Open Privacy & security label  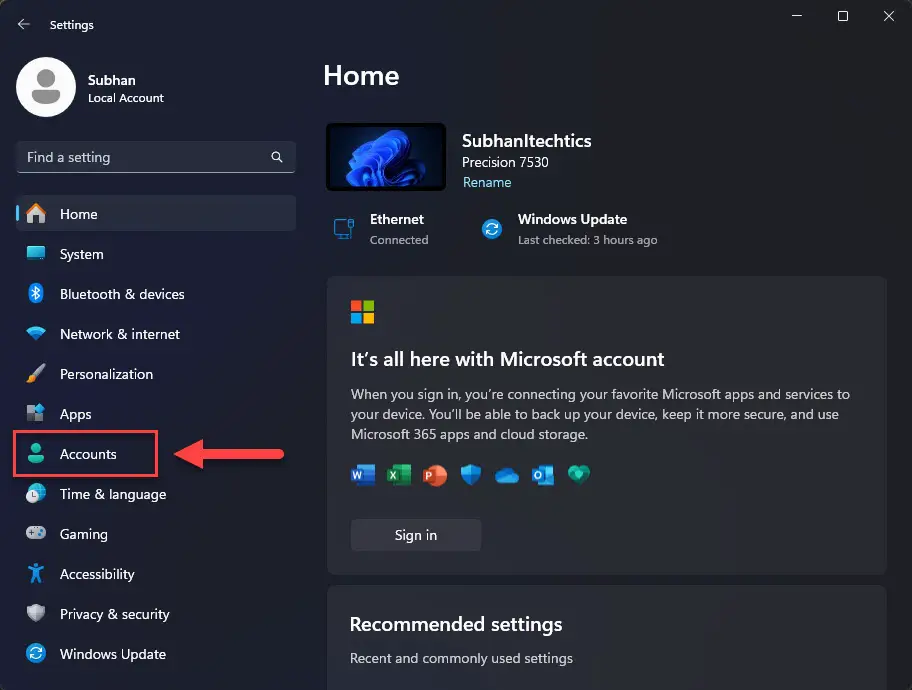[x=115, y=614]
